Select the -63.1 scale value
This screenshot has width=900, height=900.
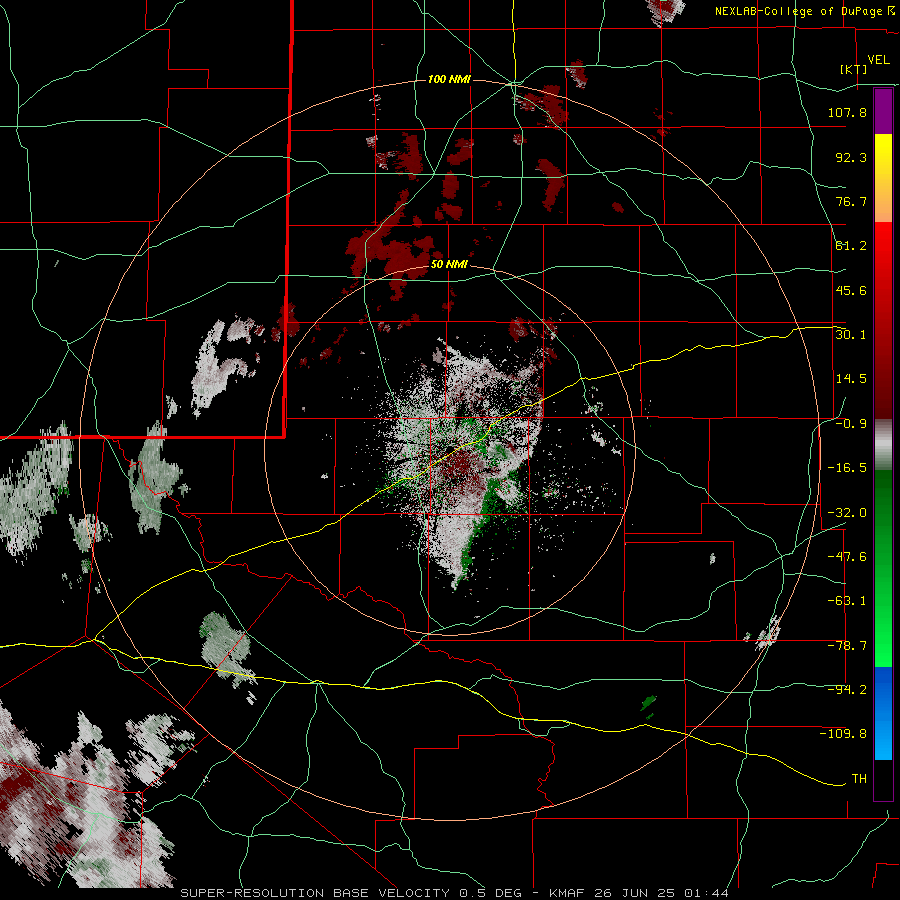point(847,601)
